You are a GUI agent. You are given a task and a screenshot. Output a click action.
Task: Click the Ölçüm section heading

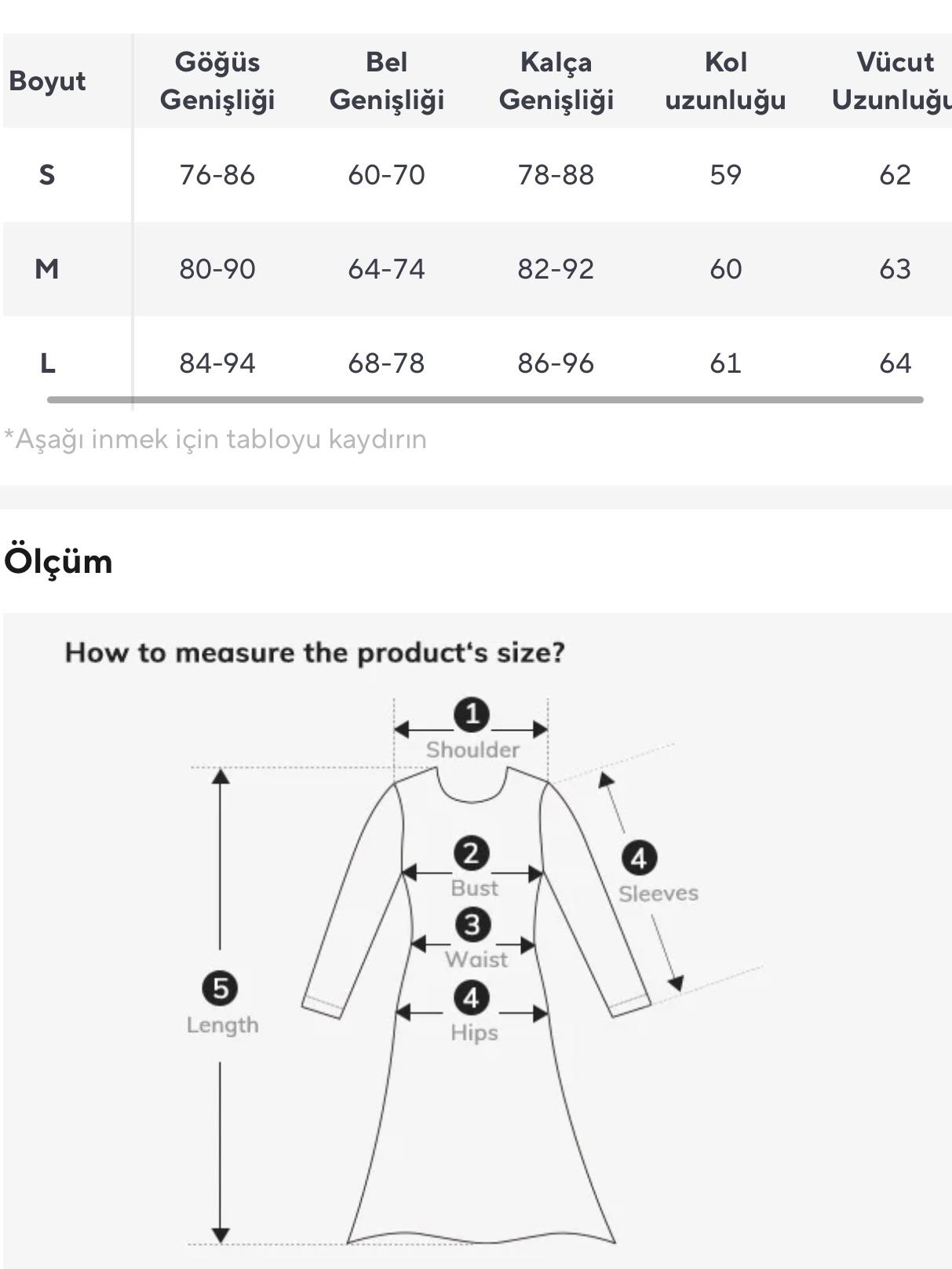pos(59,562)
